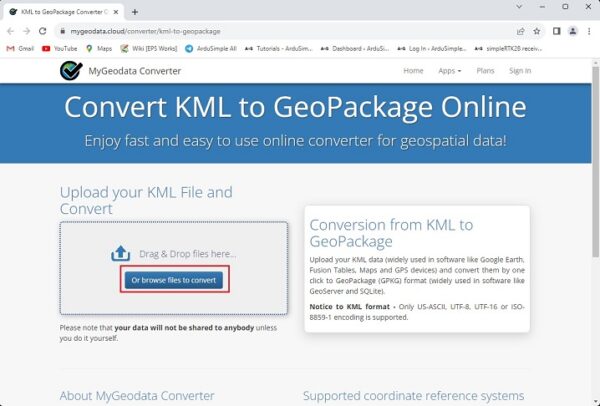Expand the Apps dropdown menu
The image size is (600, 406).
pos(450,71)
